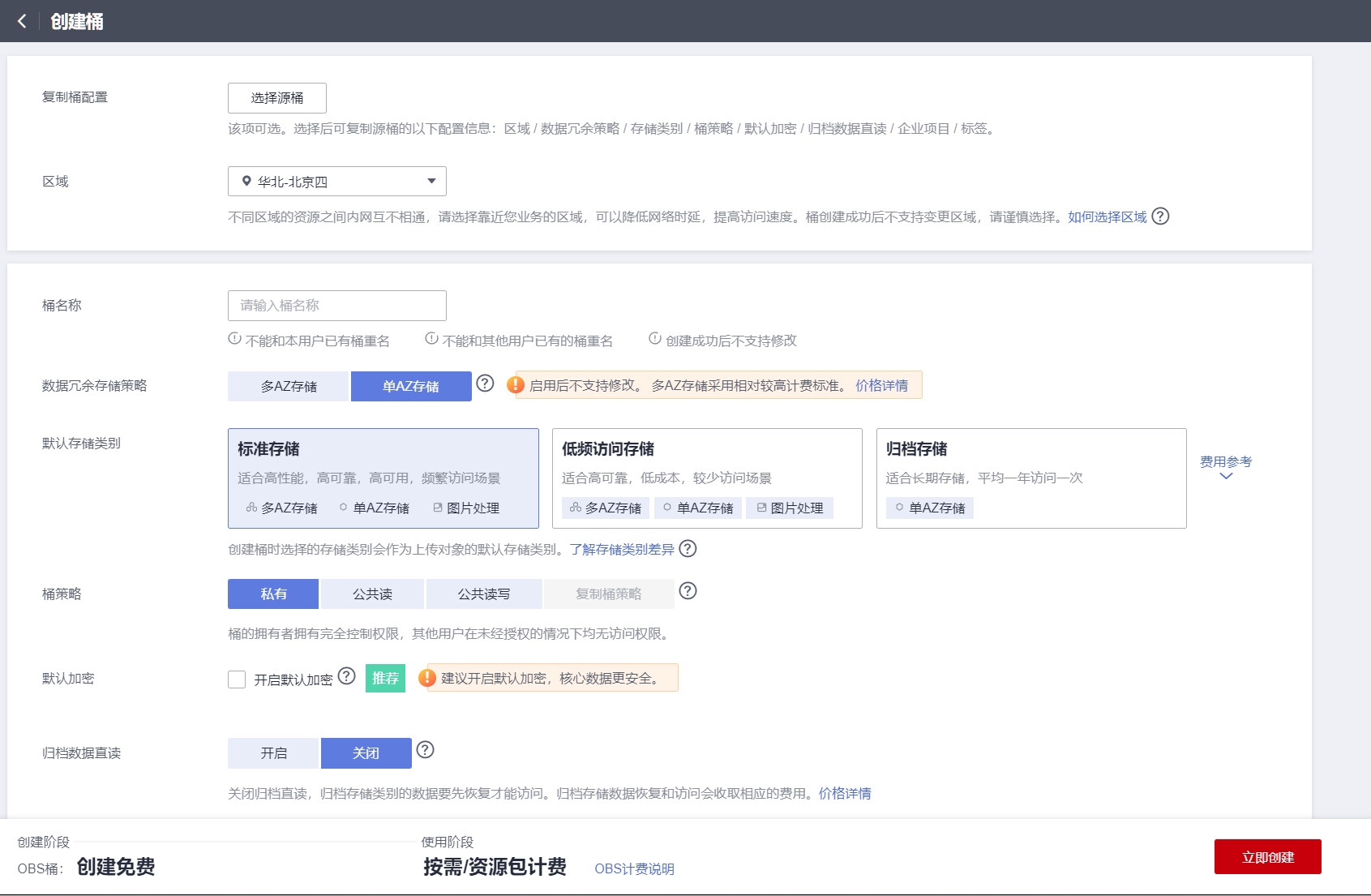Viewport: 1371px width, 896px height.
Task: Focus the 请输入桶名称 input field
Action: point(337,306)
